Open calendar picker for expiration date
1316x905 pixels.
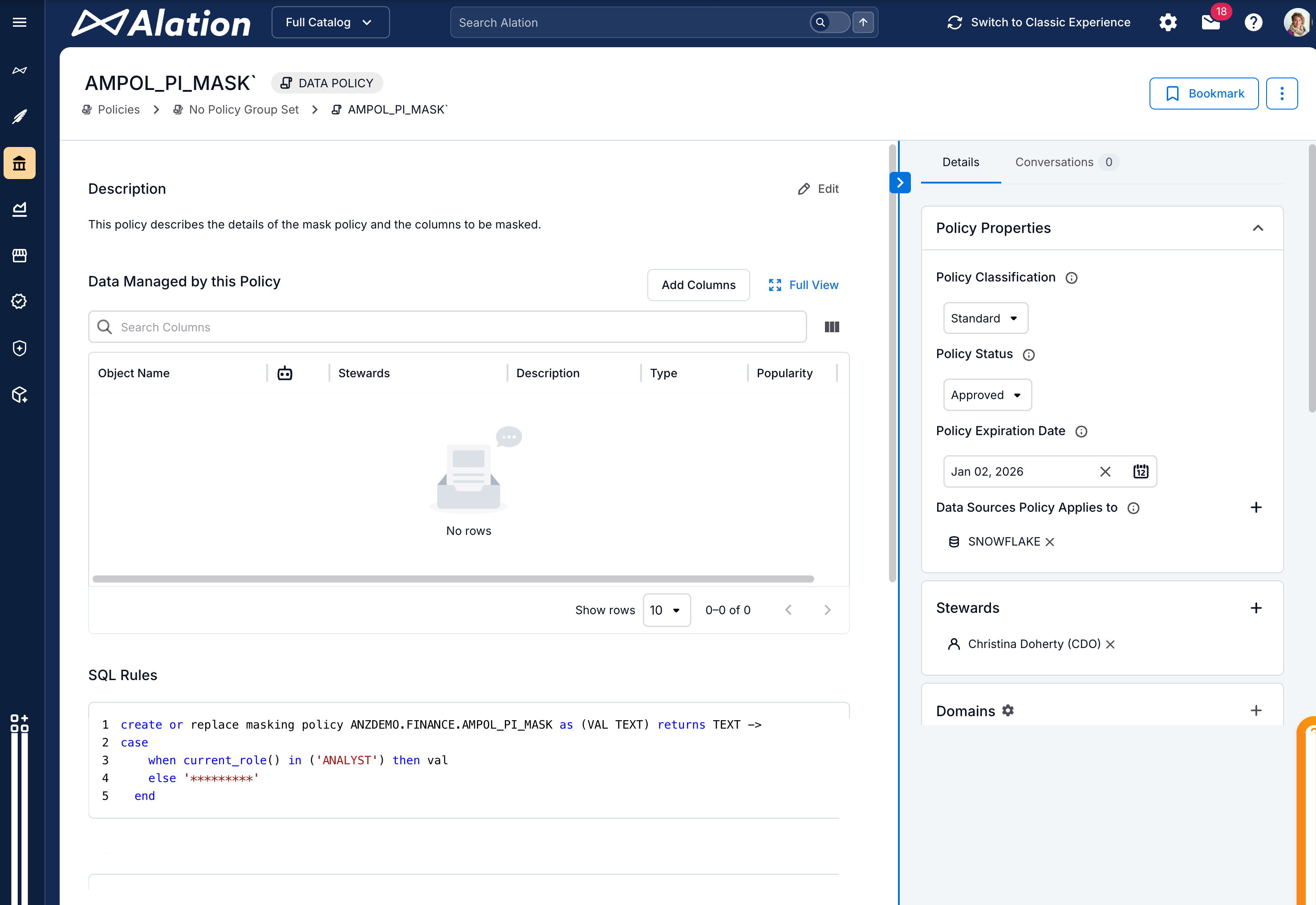pyautogui.click(x=1140, y=471)
